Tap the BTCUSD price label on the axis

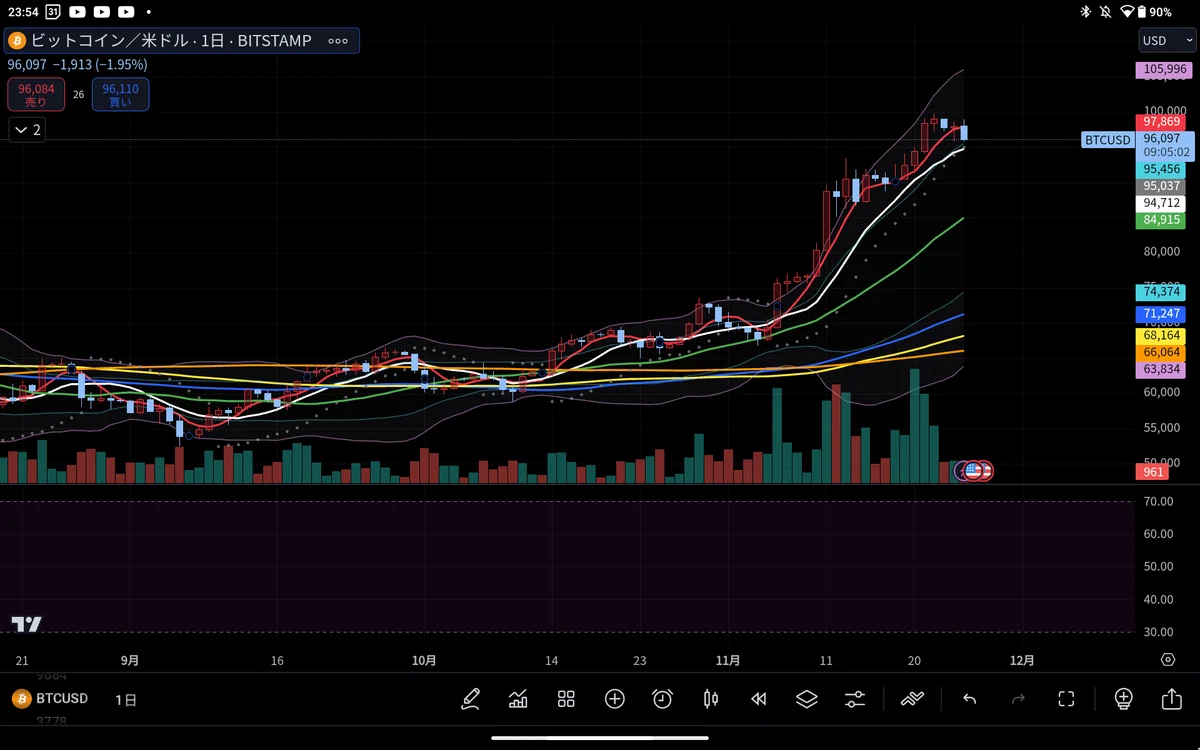1108,140
